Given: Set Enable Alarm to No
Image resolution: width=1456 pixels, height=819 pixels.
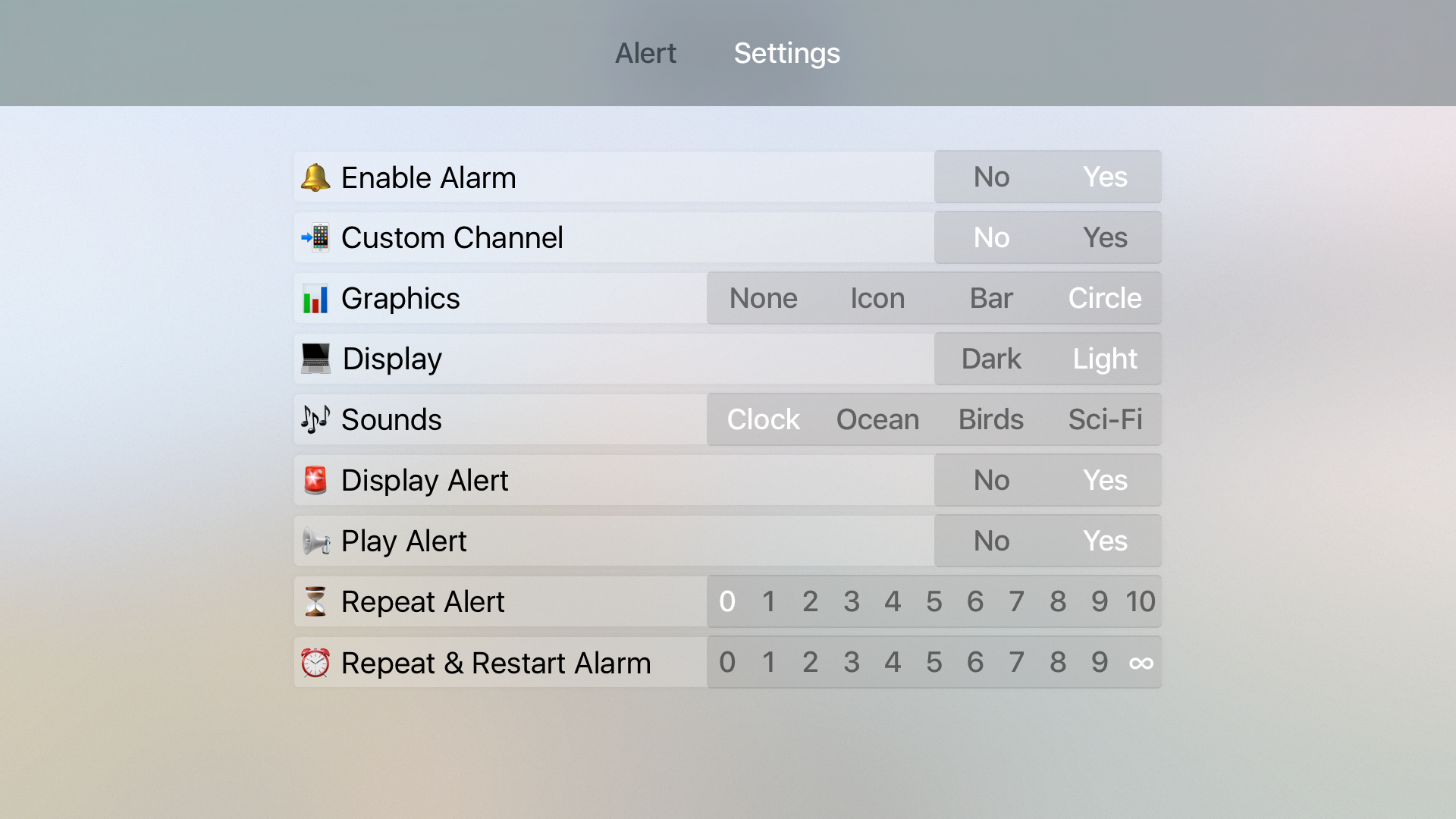Looking at the screenshot, I should point(991,177).
